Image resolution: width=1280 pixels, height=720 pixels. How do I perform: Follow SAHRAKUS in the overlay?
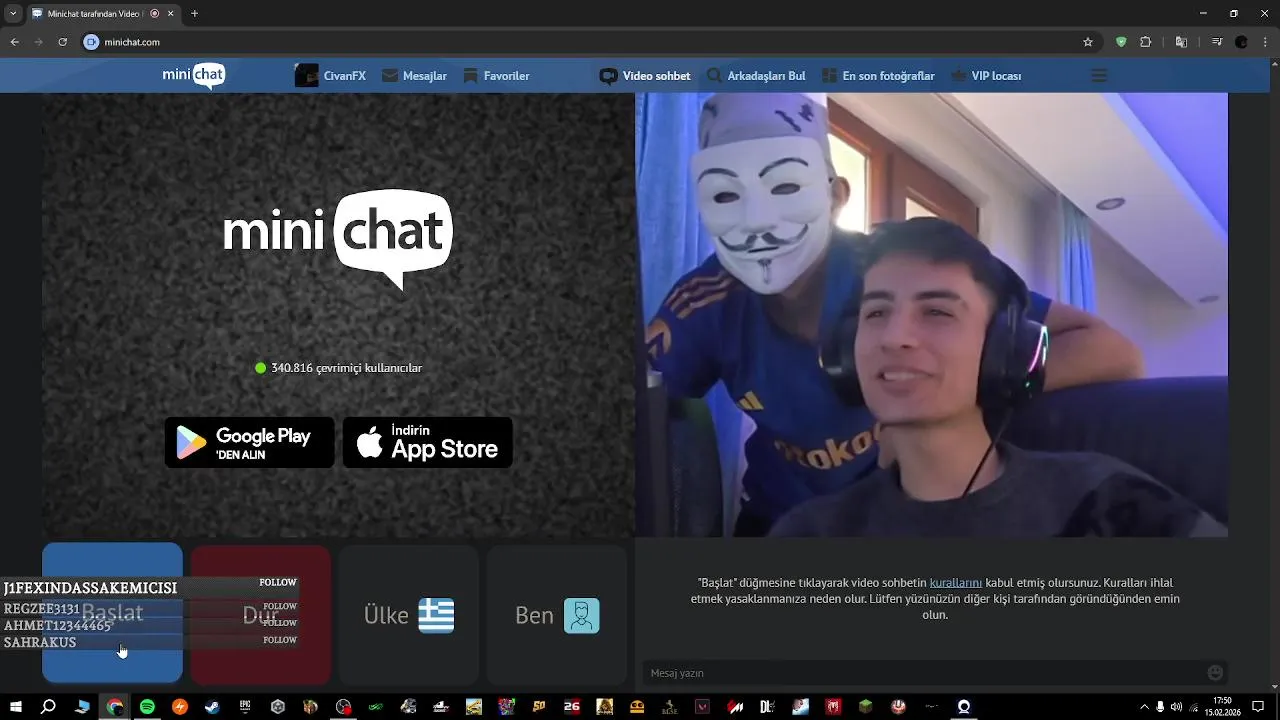[x=280, y=640]
